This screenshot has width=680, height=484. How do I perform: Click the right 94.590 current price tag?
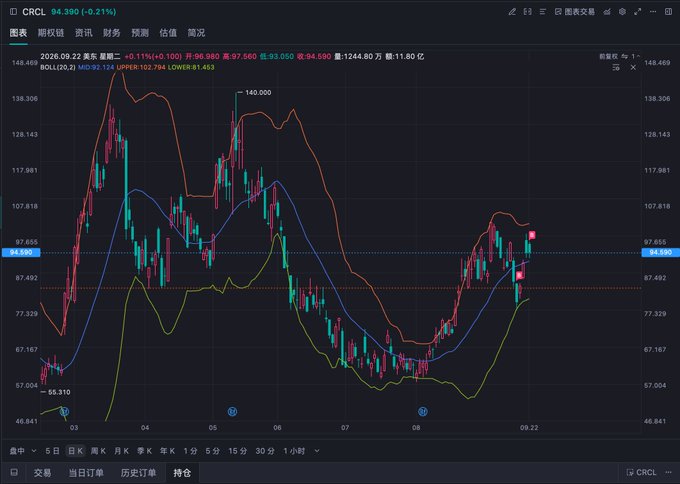coord(660,252)
